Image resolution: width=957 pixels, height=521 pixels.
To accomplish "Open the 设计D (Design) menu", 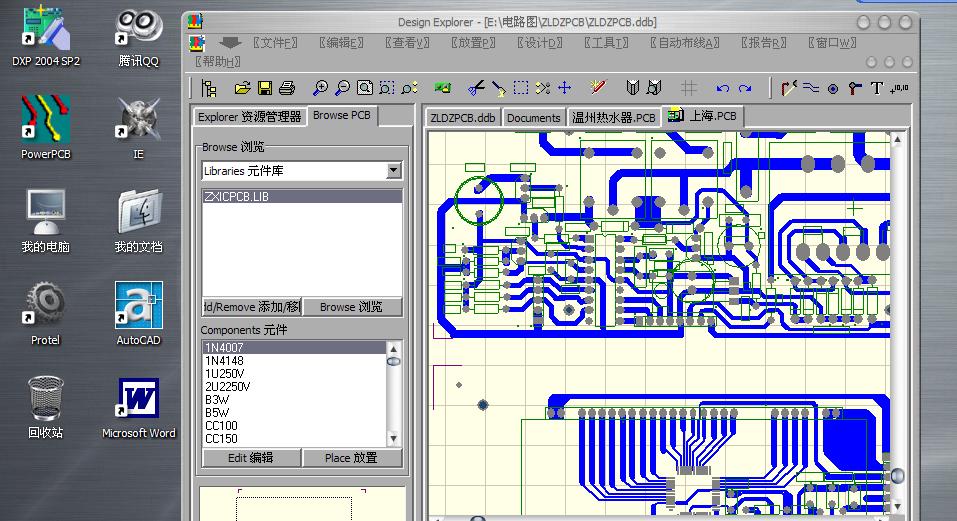I will pyautogui.click(x=539, y=43).
